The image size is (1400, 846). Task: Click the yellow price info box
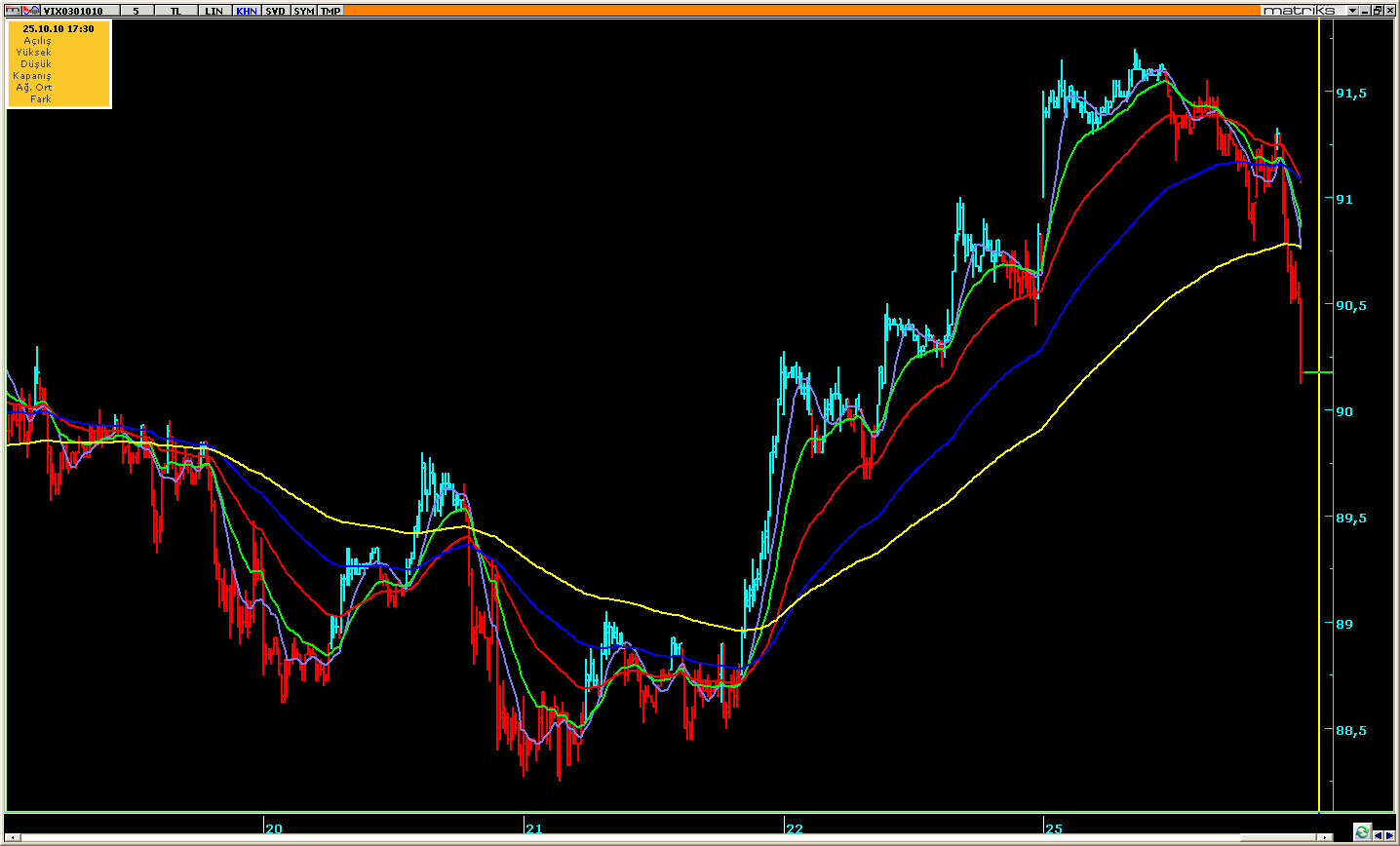58,63
